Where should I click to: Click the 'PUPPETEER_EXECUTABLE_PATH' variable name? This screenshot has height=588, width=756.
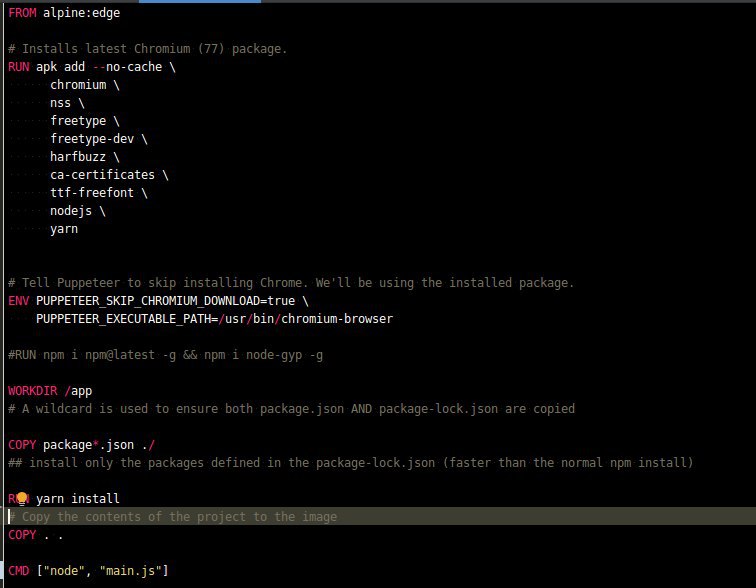coord(123,319)
